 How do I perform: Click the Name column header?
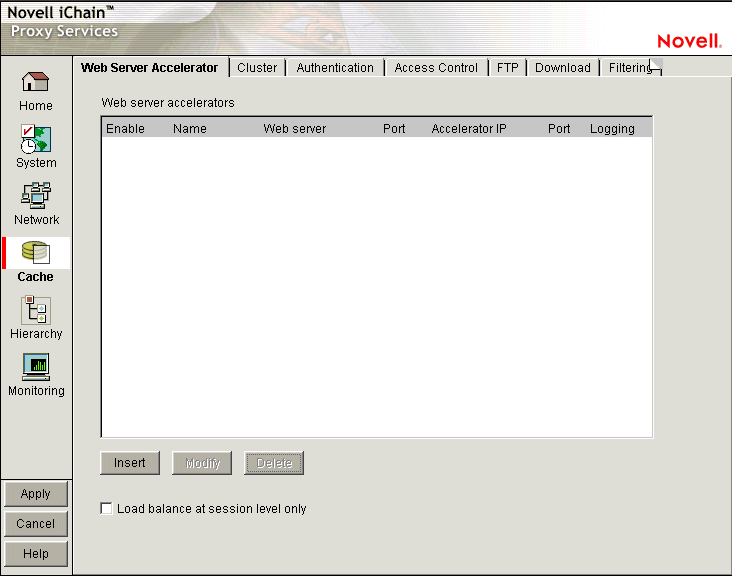pyautogui.click(x=190, y=129)
